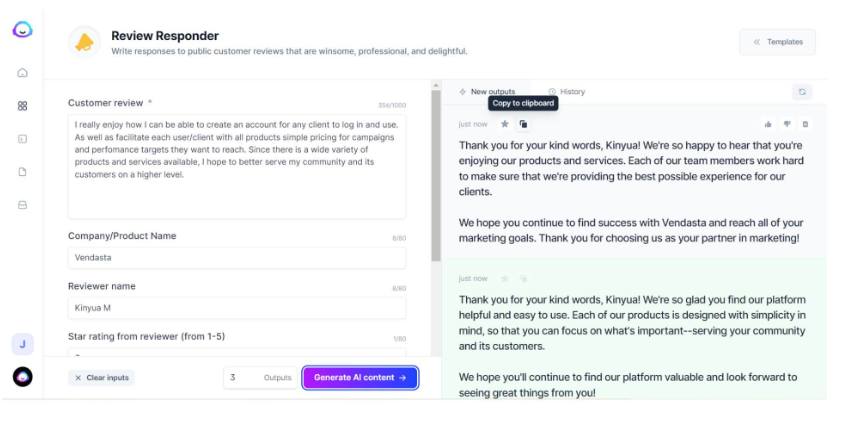This screenshot has width=851, height=426.
Task: Select the New outputs tab
Action: tap(487, 92)
